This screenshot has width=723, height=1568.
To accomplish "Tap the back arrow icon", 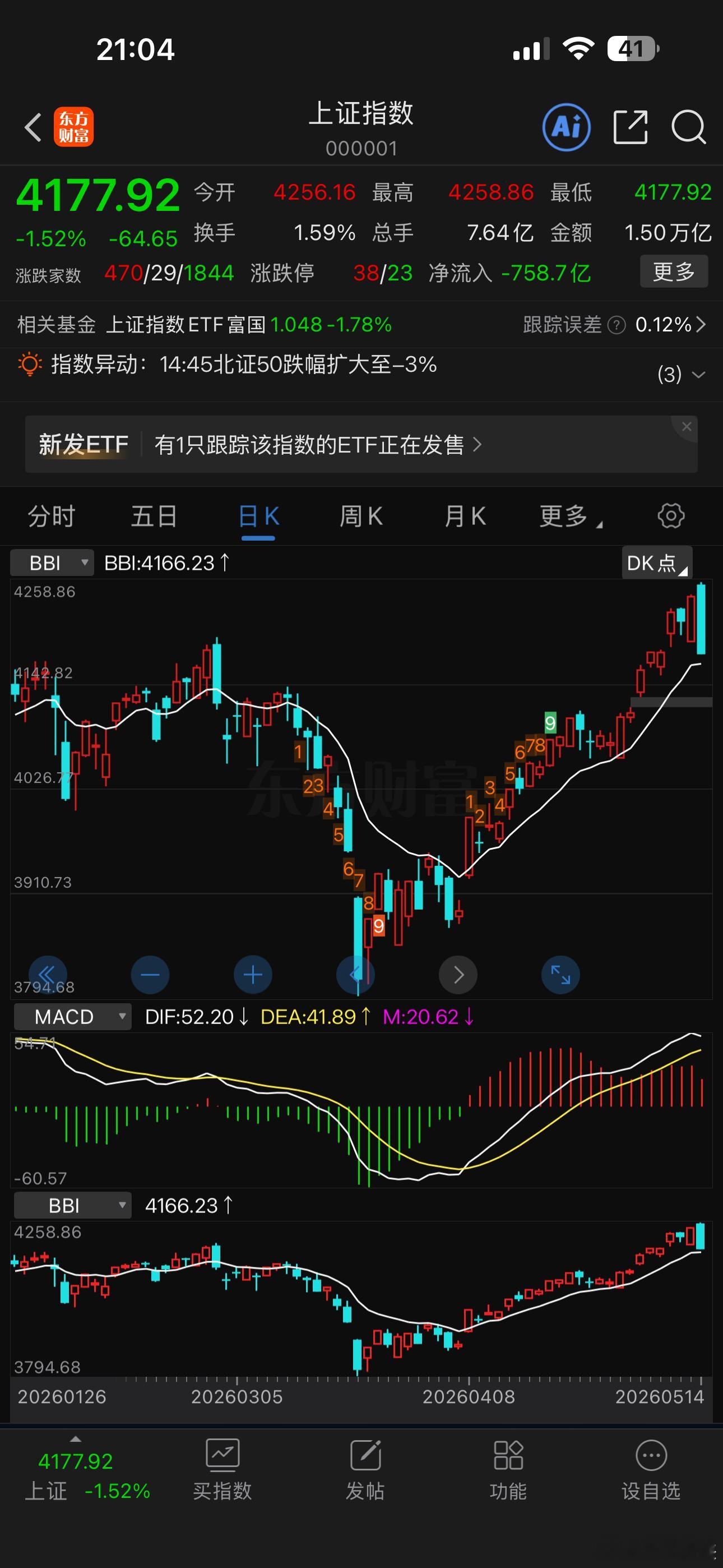I will pyautogui.click(x=33, y=127).
